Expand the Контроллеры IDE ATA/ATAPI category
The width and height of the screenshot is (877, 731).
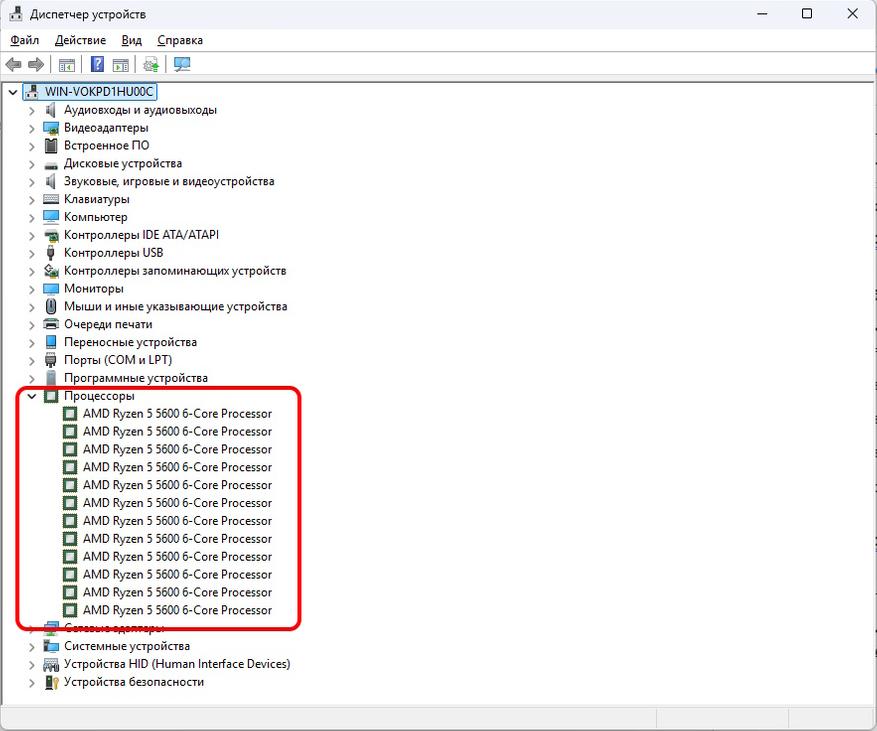[x=32, y=236]
